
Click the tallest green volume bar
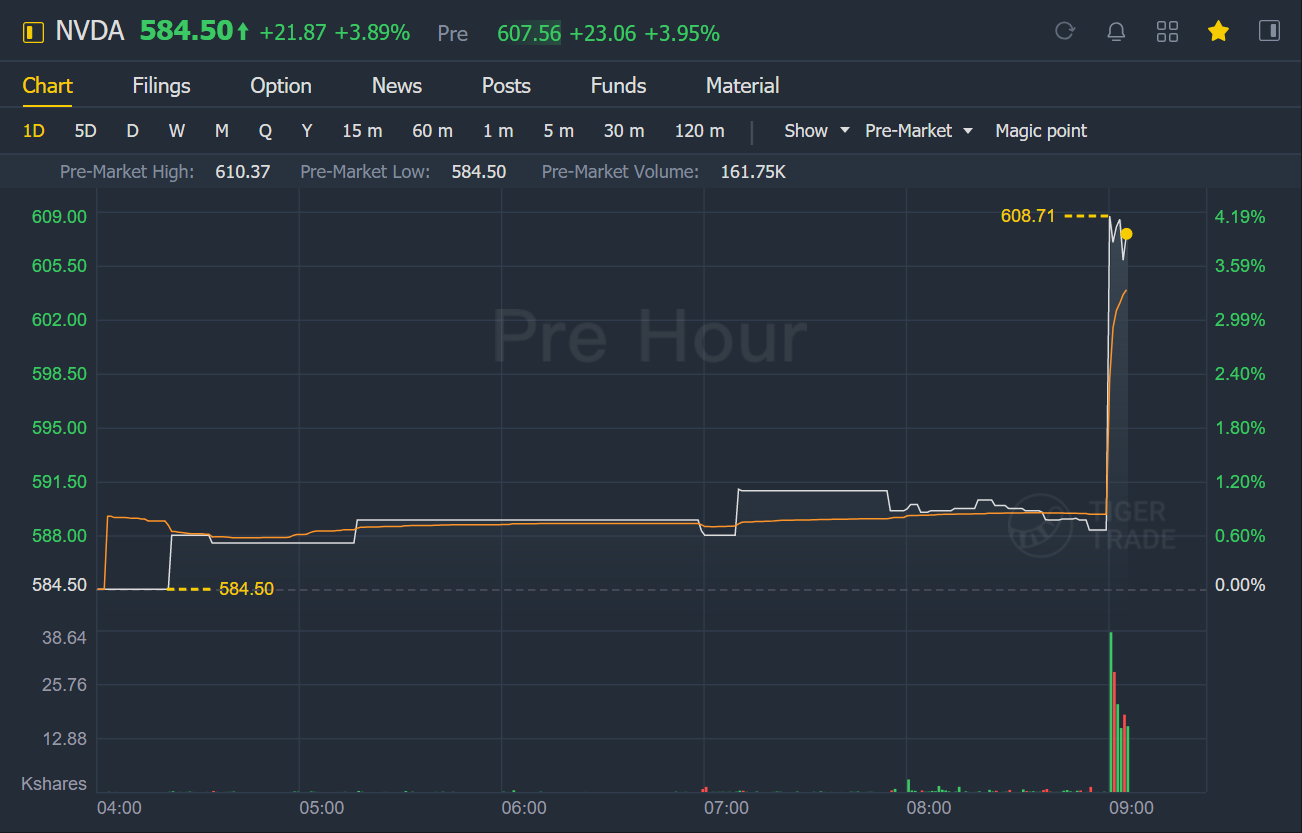click(1111, 712)
